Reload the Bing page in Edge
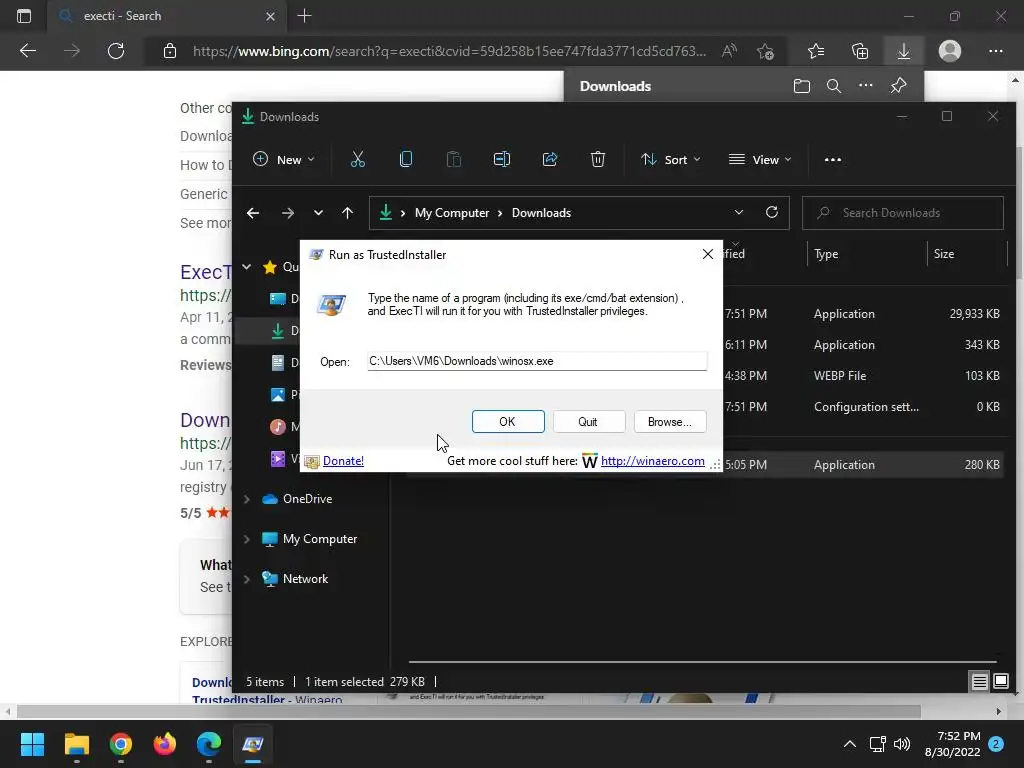1024x768 pixels. (116, 51)
